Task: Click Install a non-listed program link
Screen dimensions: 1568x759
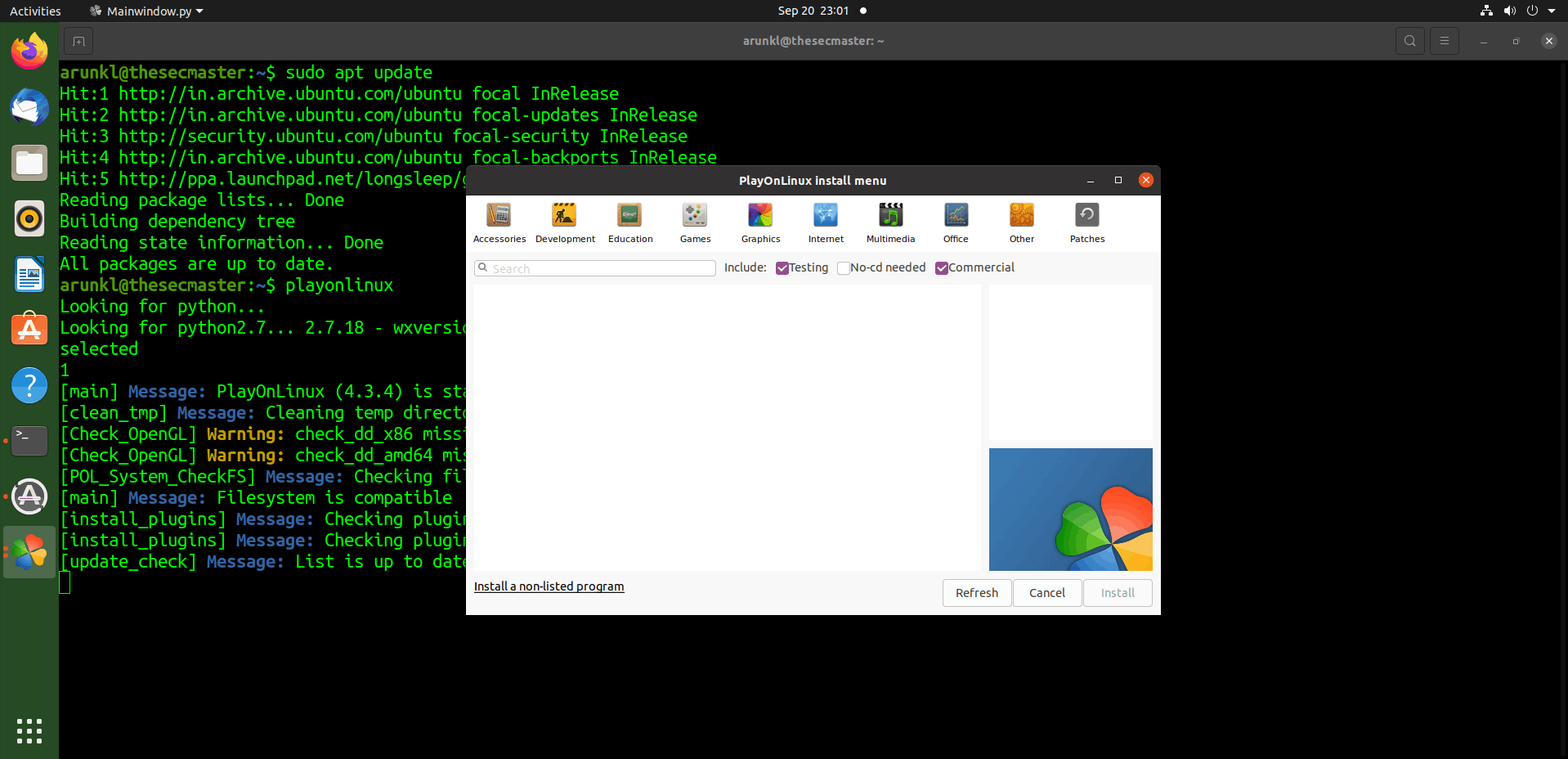Action: 549,586
